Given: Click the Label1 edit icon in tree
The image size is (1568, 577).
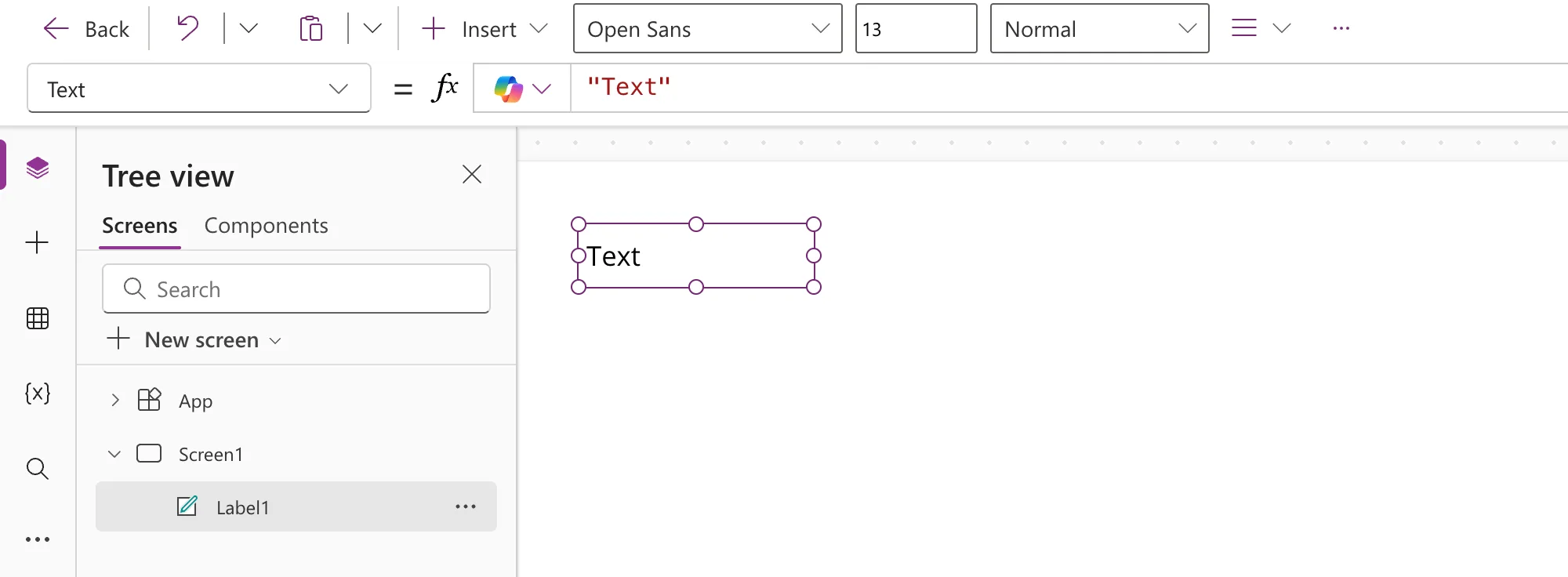Looking at the screenshot, I should pos(187,506).
